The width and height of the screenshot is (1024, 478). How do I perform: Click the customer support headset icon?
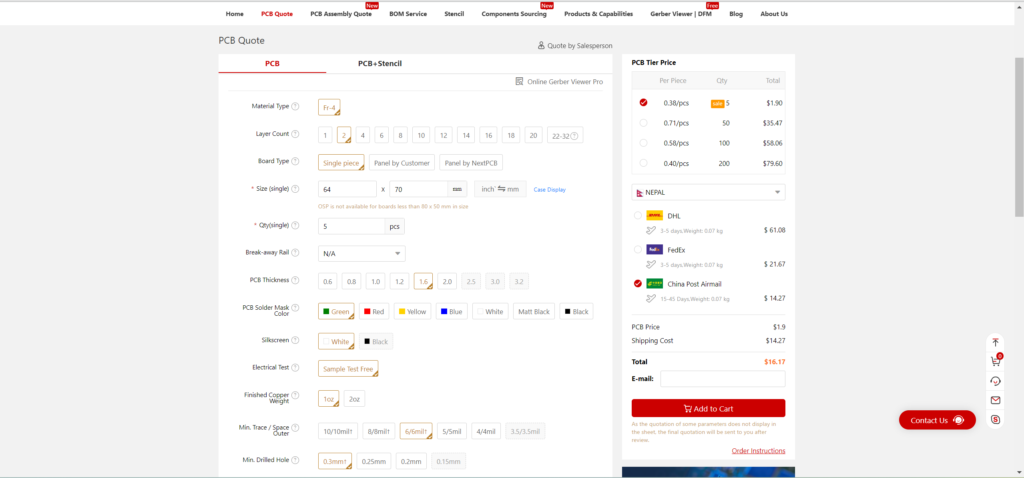pyautogui.click(x=995, y=381)
